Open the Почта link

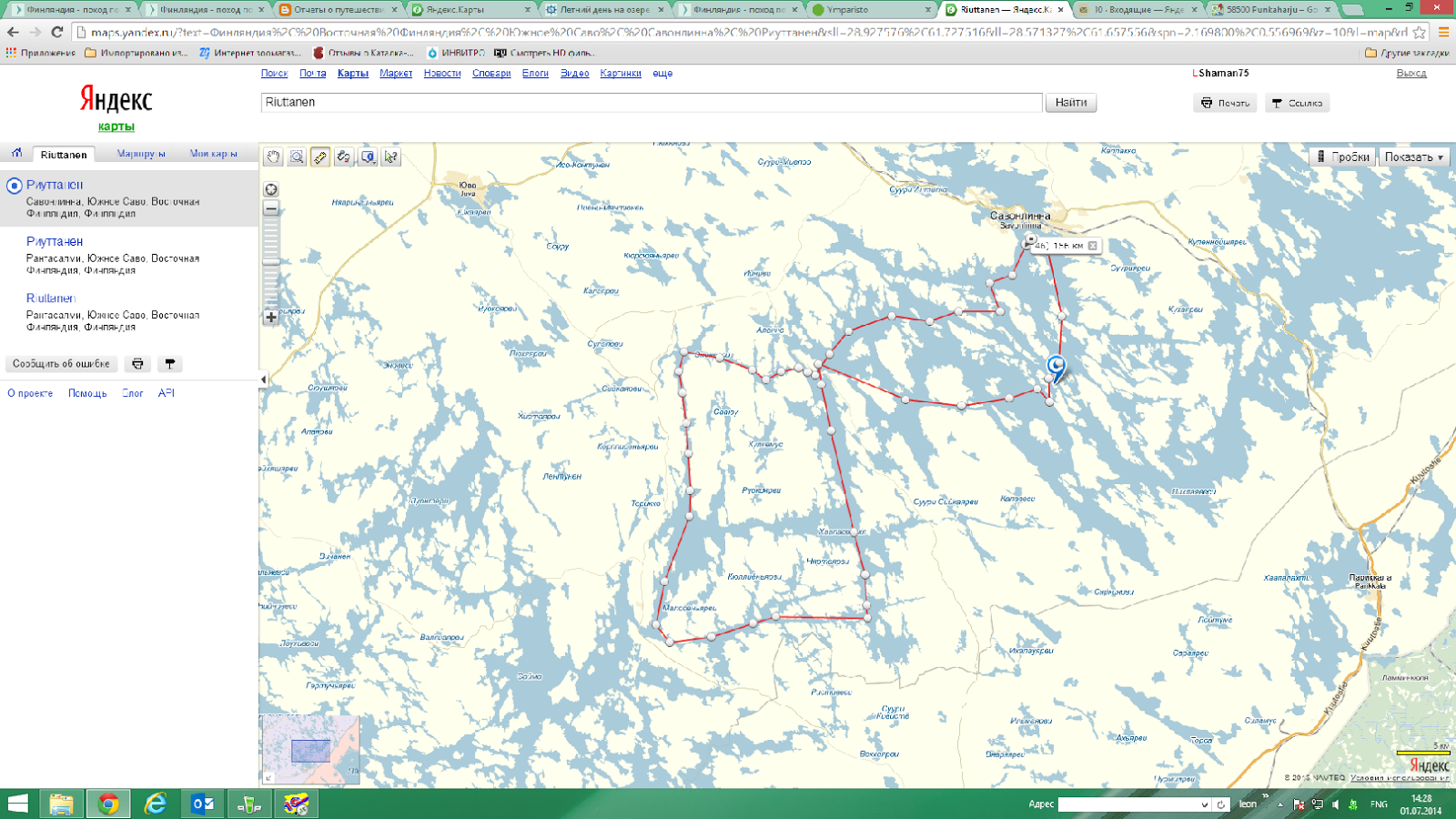coord(312,74)
